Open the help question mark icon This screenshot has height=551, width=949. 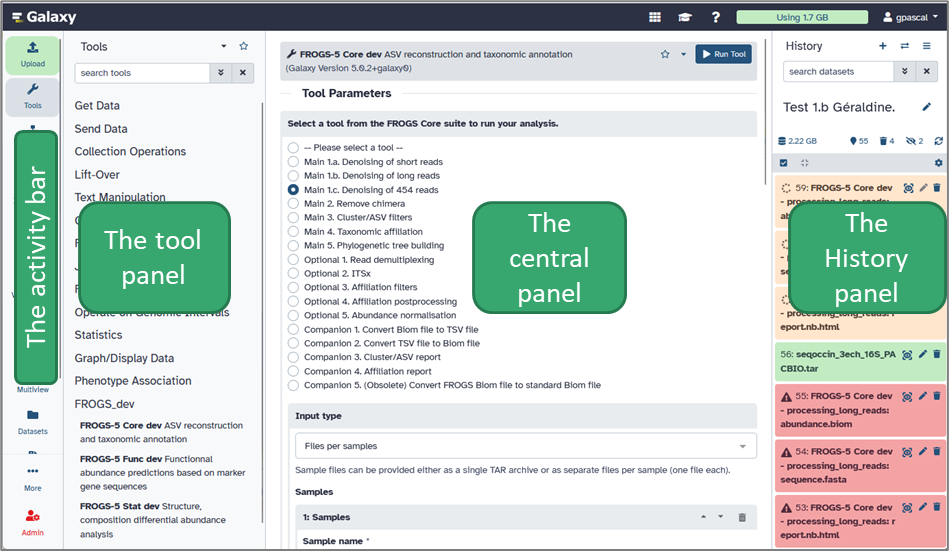[716, 17]
